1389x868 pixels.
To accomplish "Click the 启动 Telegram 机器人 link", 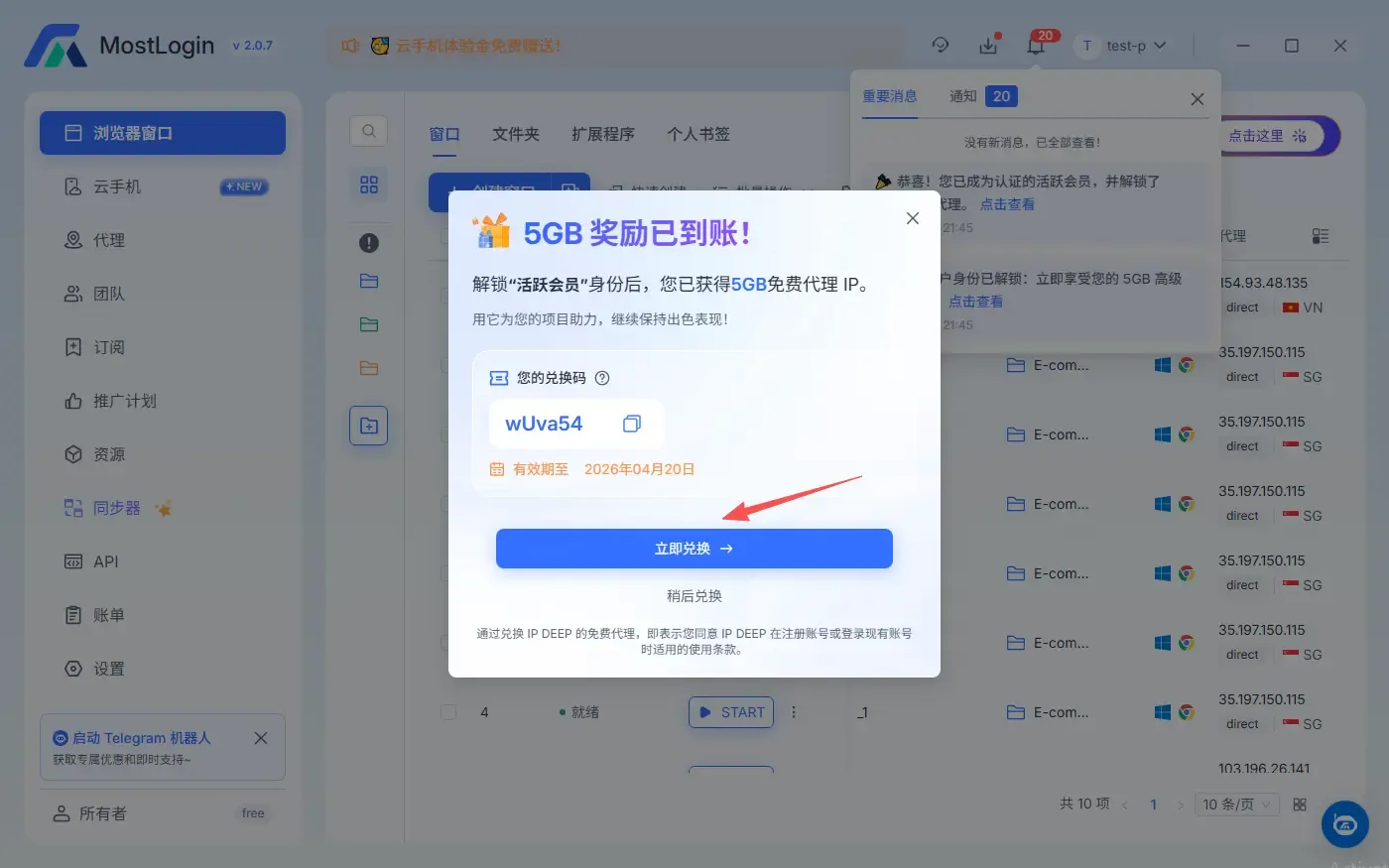I will click(141, 738).
